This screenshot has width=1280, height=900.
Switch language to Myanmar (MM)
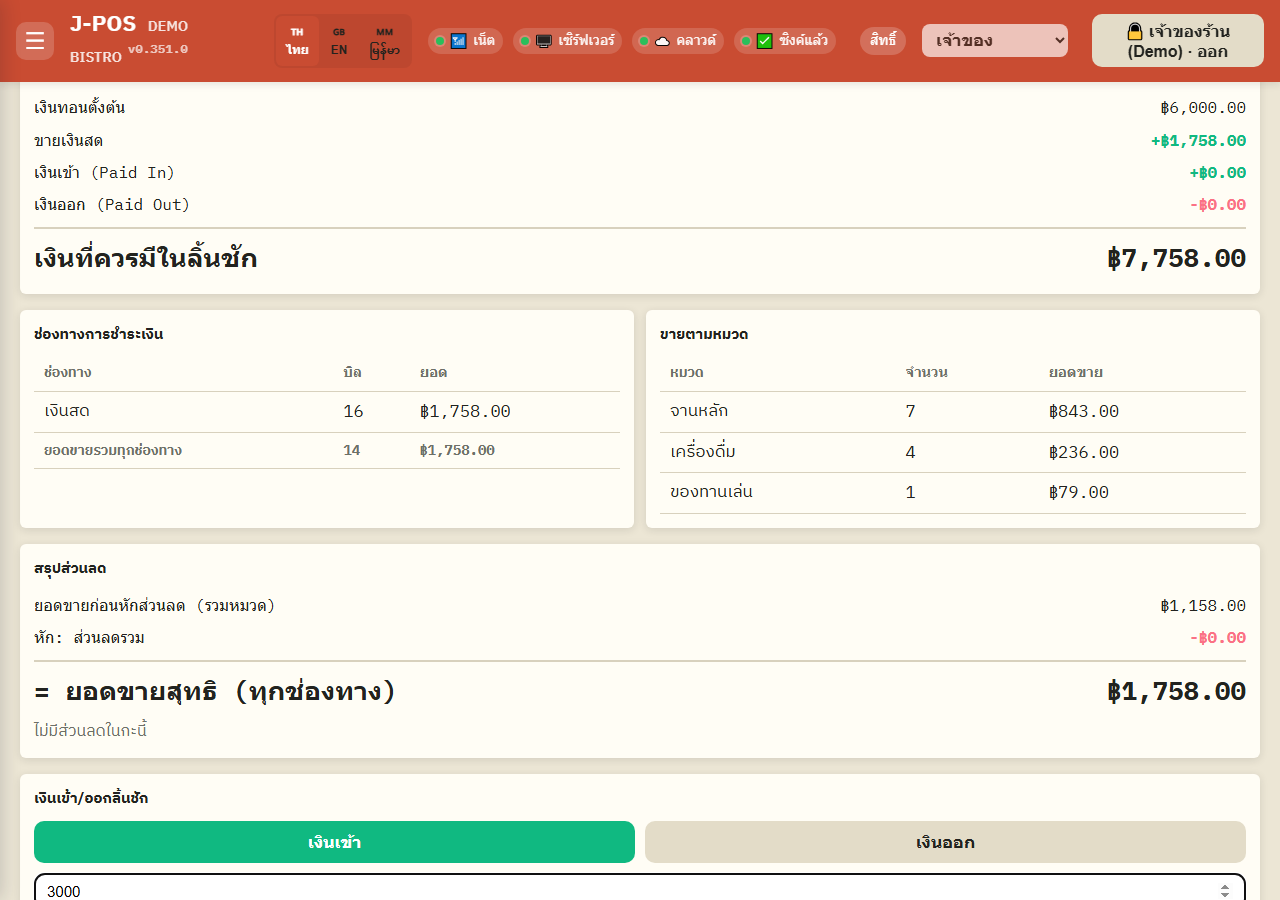point(385,41)
